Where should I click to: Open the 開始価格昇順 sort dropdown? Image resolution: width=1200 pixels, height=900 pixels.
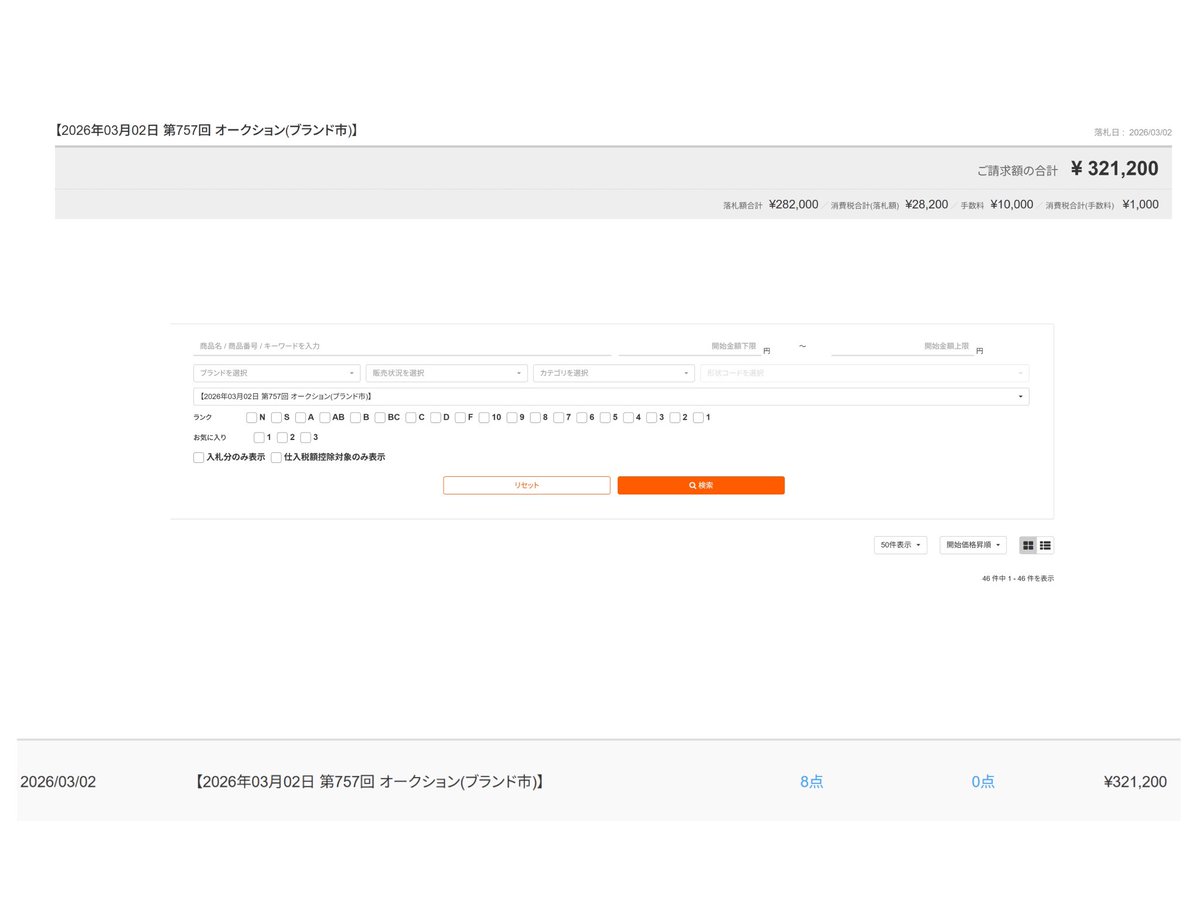[973, 545]
